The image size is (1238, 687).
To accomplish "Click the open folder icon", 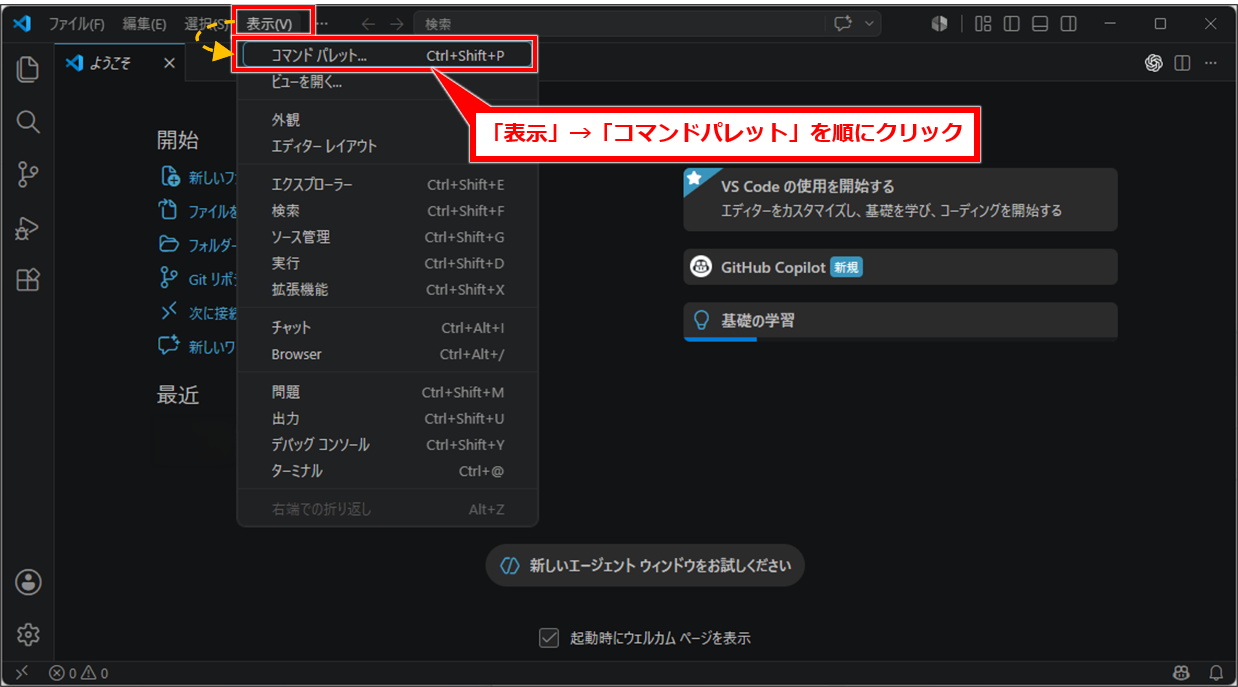I will (170, 244).
